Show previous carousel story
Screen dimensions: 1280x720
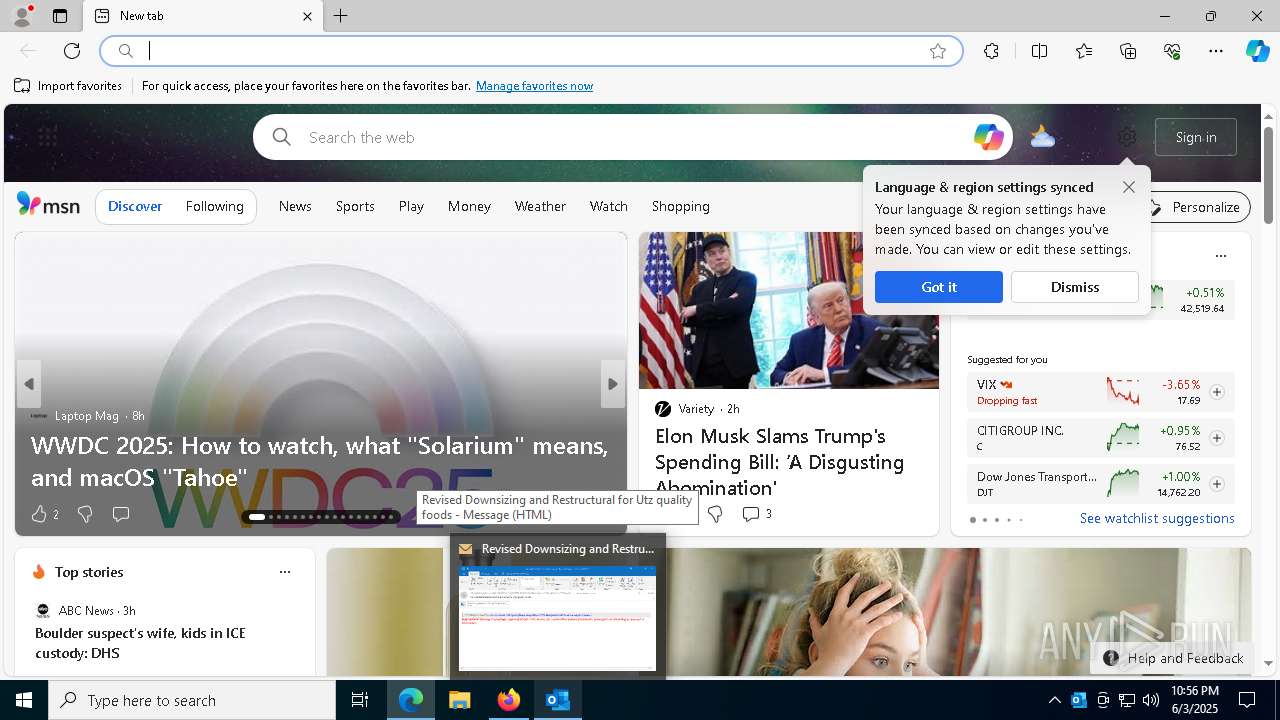tap(29, 384)
